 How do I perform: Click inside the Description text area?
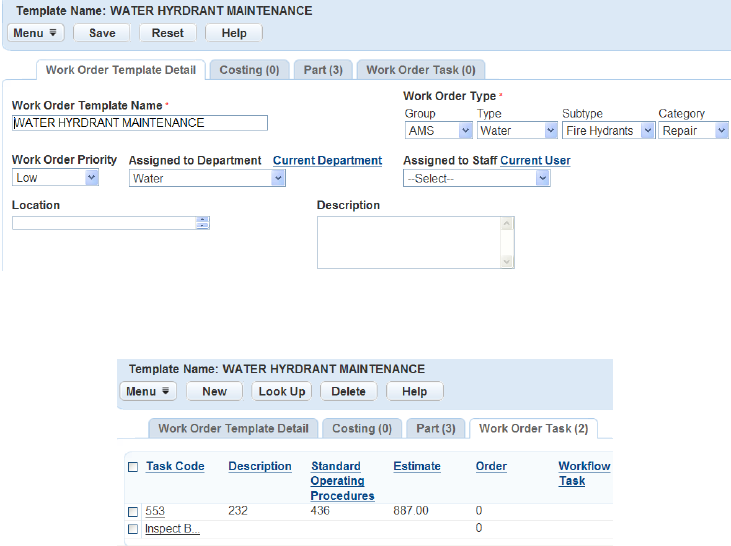pyautogui.click(x=408, y=242)
